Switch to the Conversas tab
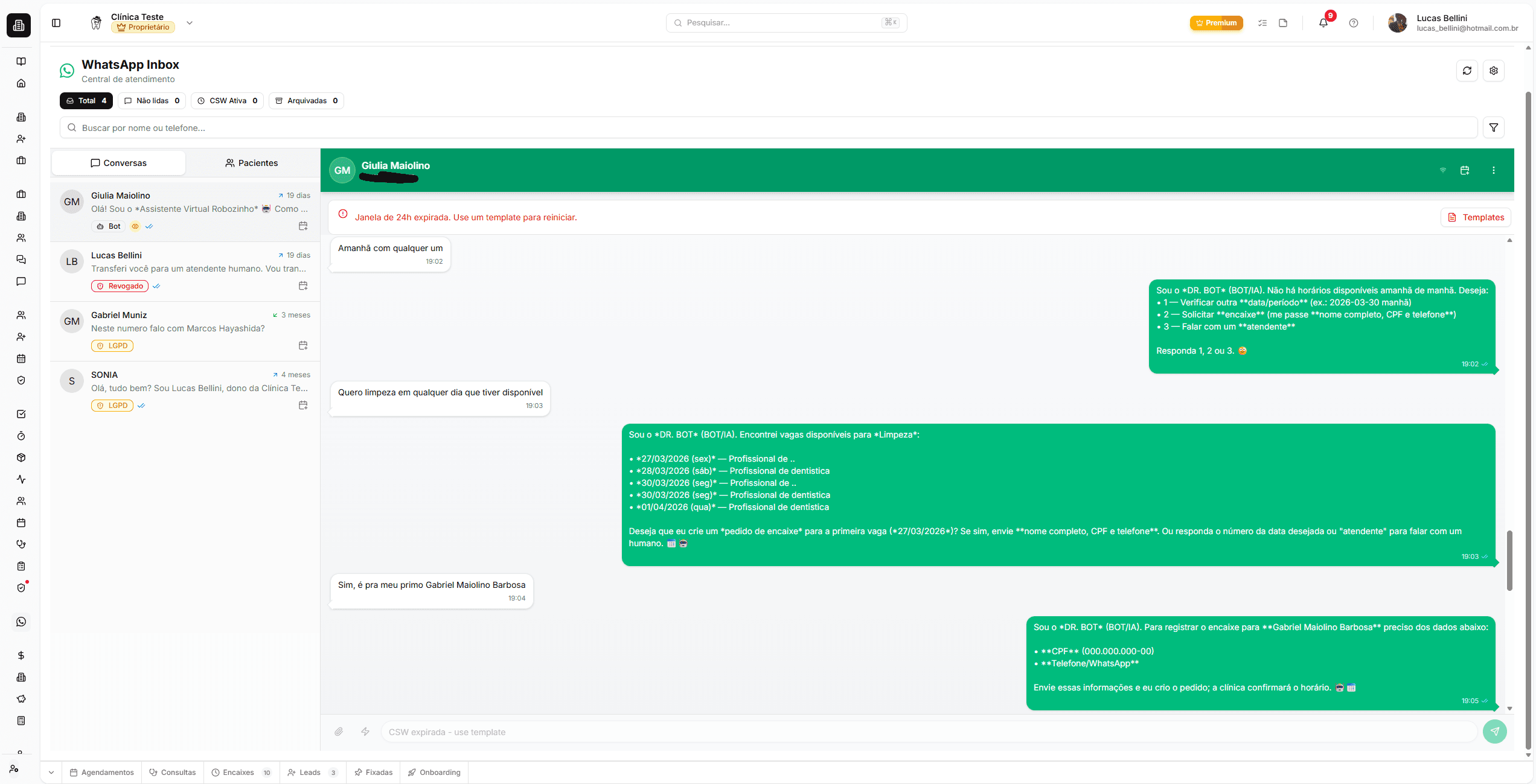This screenshot has height=784, width=1536. [x=119, y=163]
